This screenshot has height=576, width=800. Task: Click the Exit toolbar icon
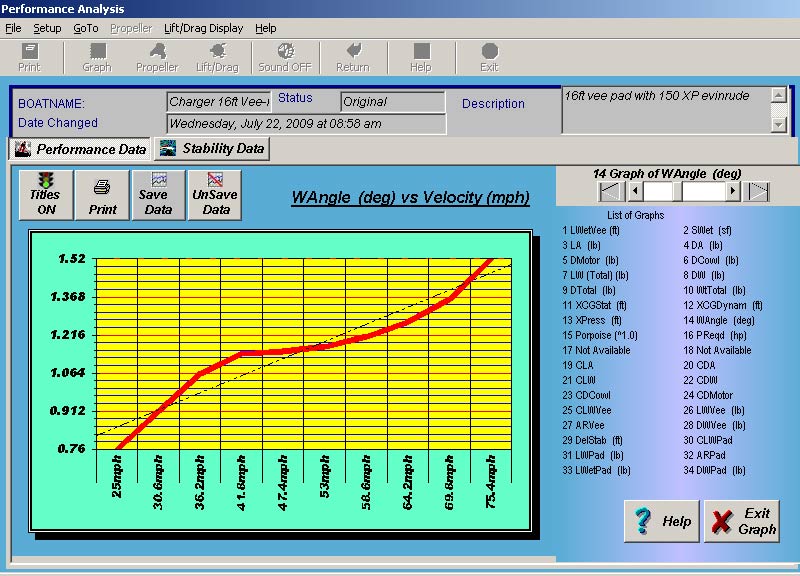click(x=489, y=58)
